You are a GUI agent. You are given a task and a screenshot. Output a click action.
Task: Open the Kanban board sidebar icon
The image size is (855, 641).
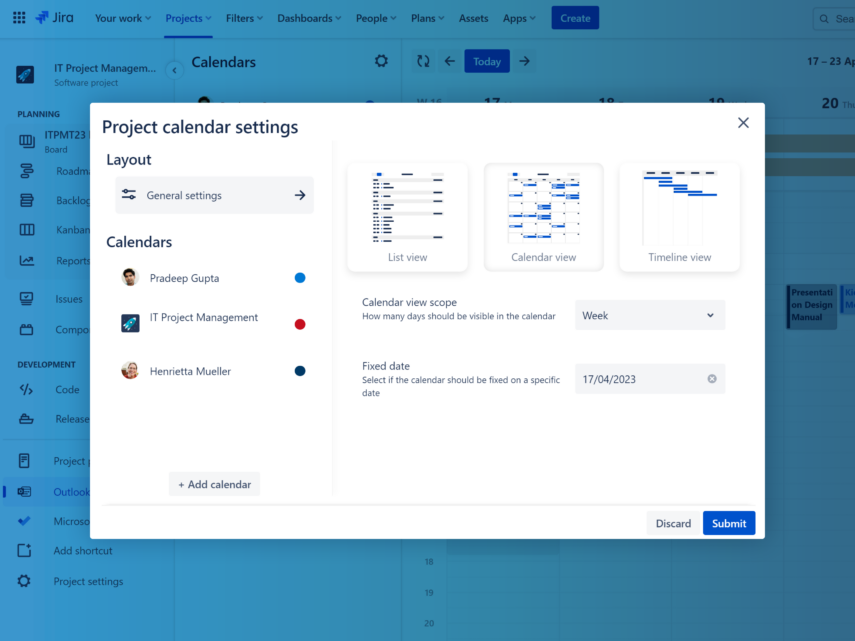27,230
